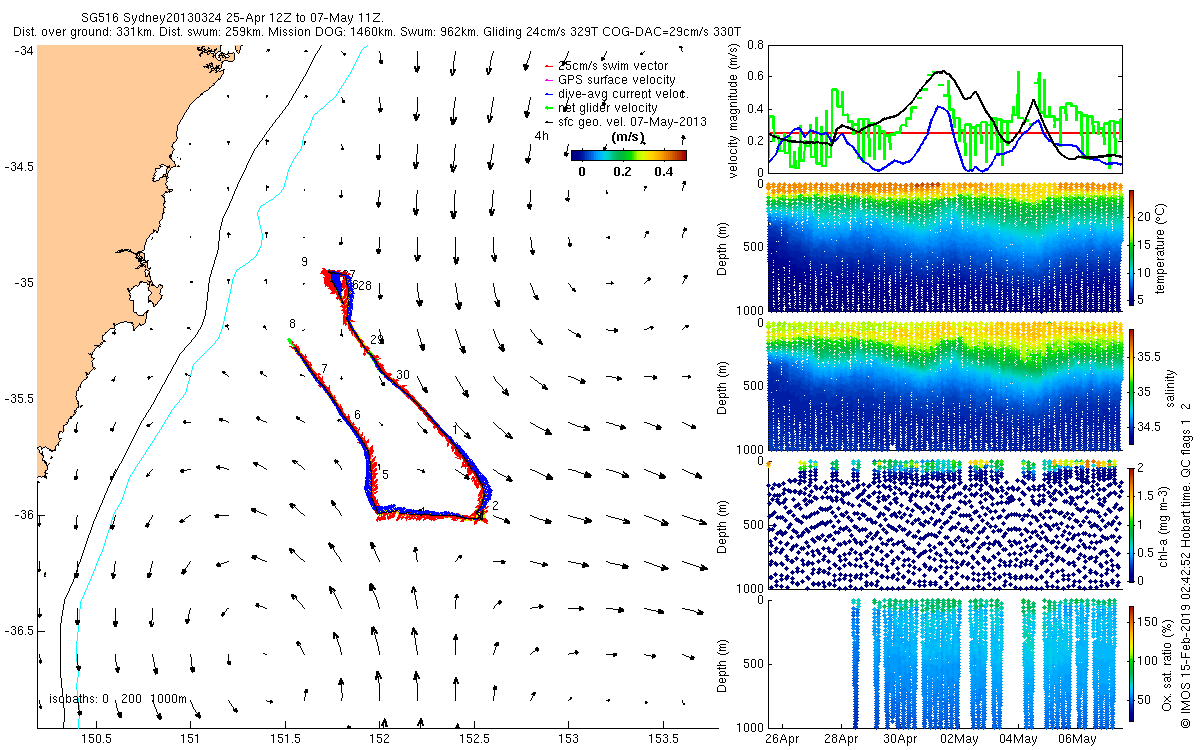Click the 'chl-a (mg m-3)' colorbar label
This screenshot has height=750, width=1200.
(1164, 526)
